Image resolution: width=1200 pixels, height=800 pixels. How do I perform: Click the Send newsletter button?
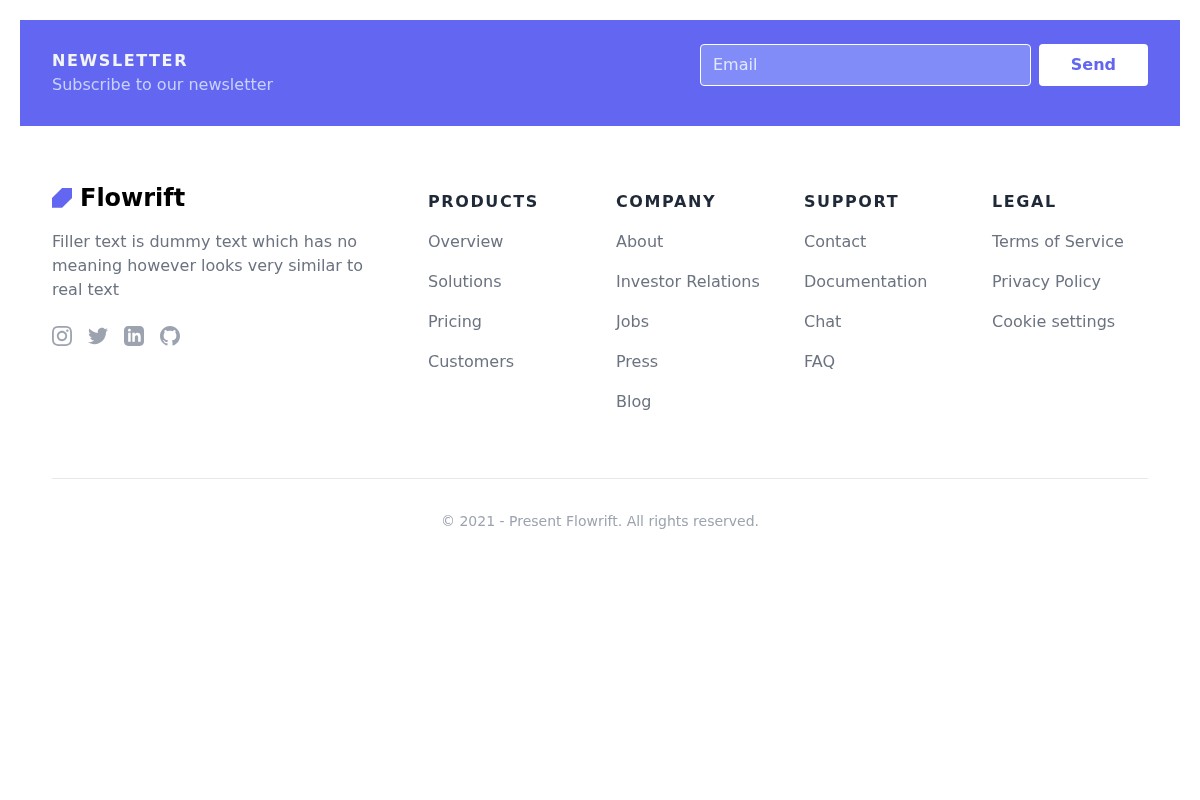1093,64
